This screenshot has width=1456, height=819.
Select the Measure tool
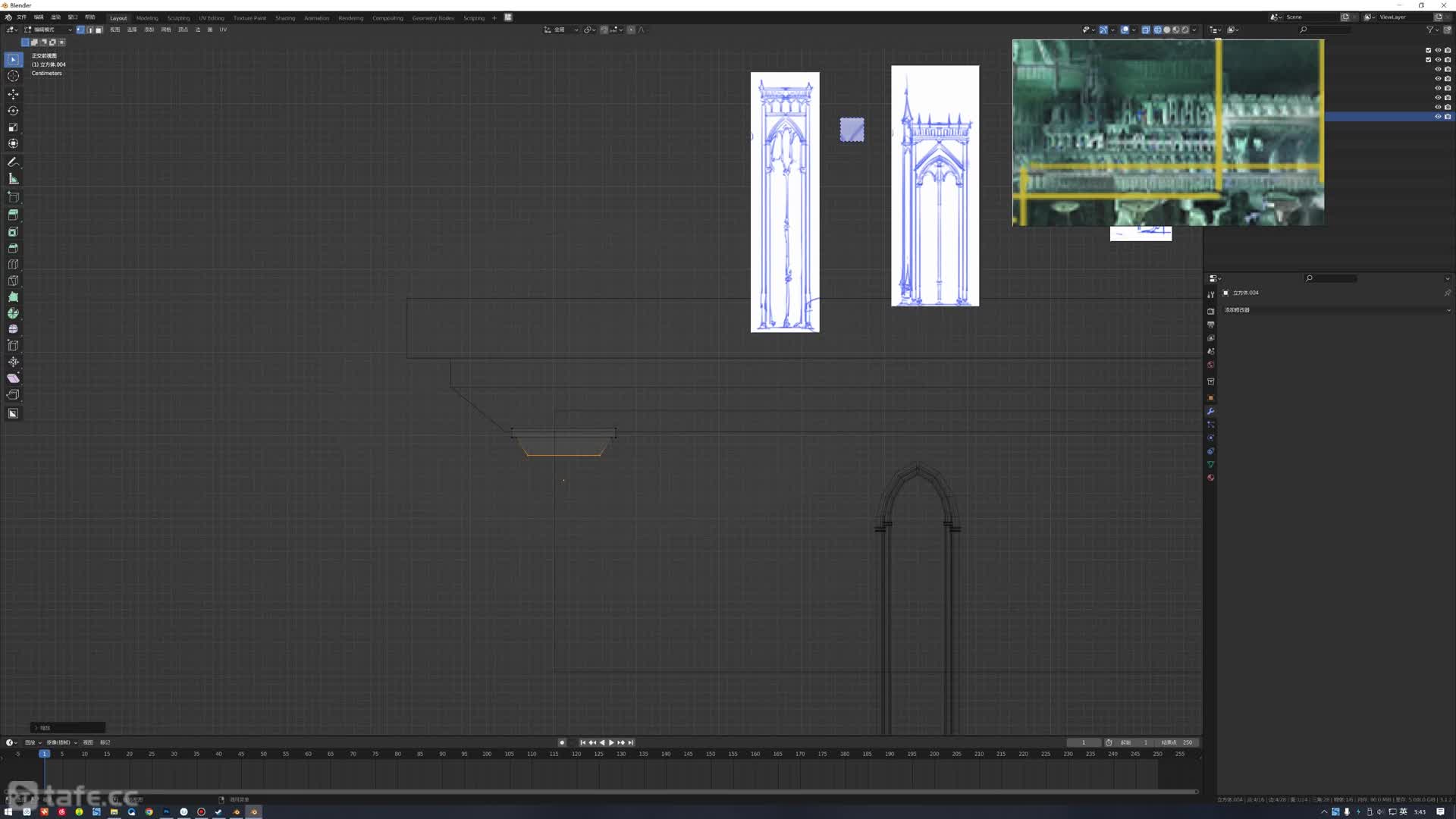[13, 179]
